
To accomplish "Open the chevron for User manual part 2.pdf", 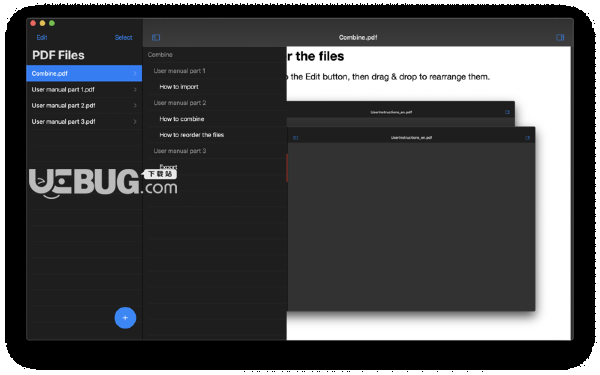I will tap(135, 105).
